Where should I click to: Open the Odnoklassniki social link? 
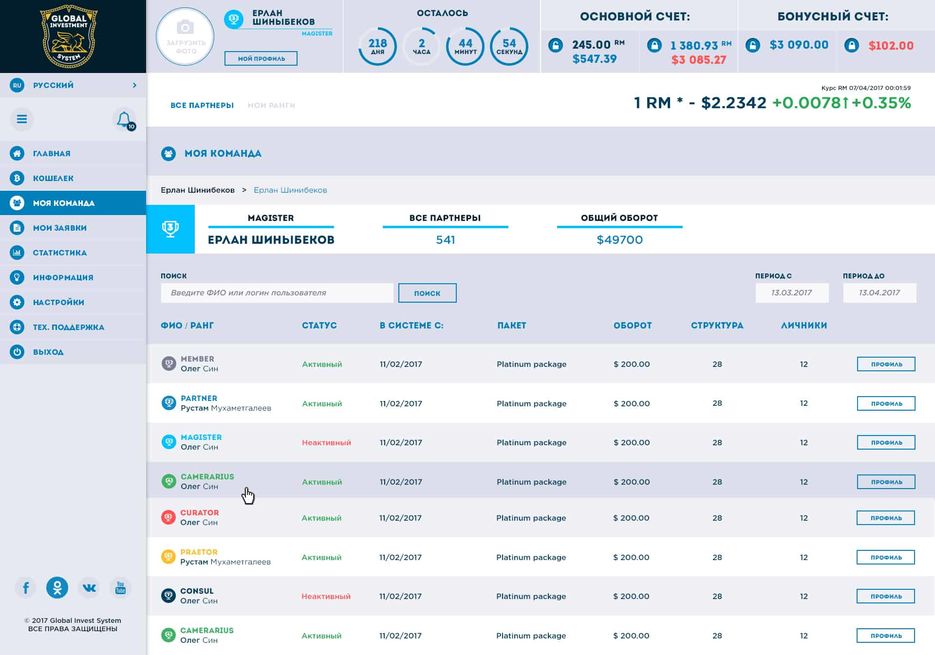(x=57, y=588)
